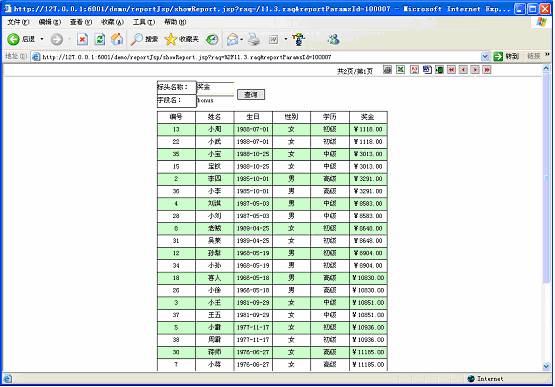Go to the Home page icon
This screenshot has height=387, width=555.
[117, 39]
